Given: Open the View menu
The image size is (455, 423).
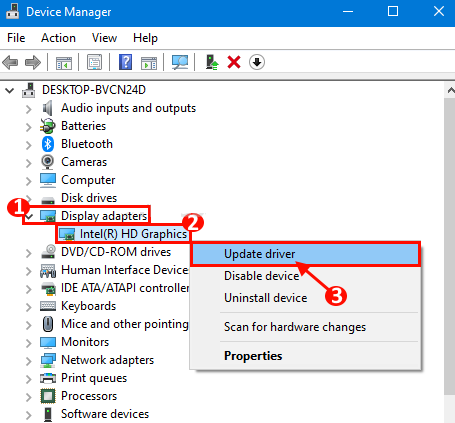Looking at the screenshot, I should tap(104, 38).
